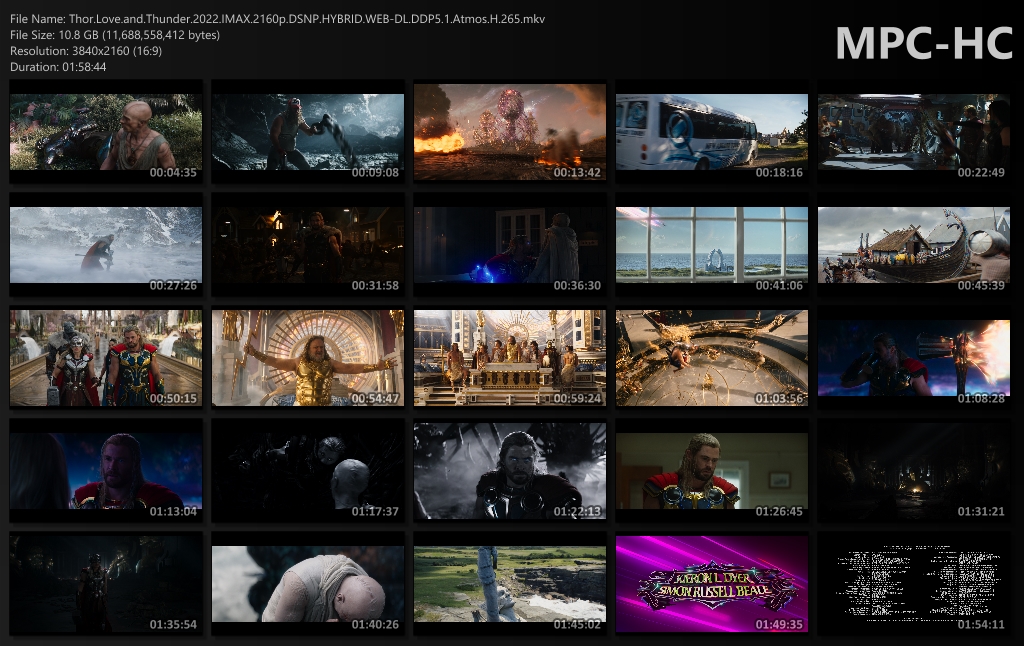Open the golden armor frame at 00:54:47
The height and width of the screenshot is (646, 1024).
coord(308,357)
